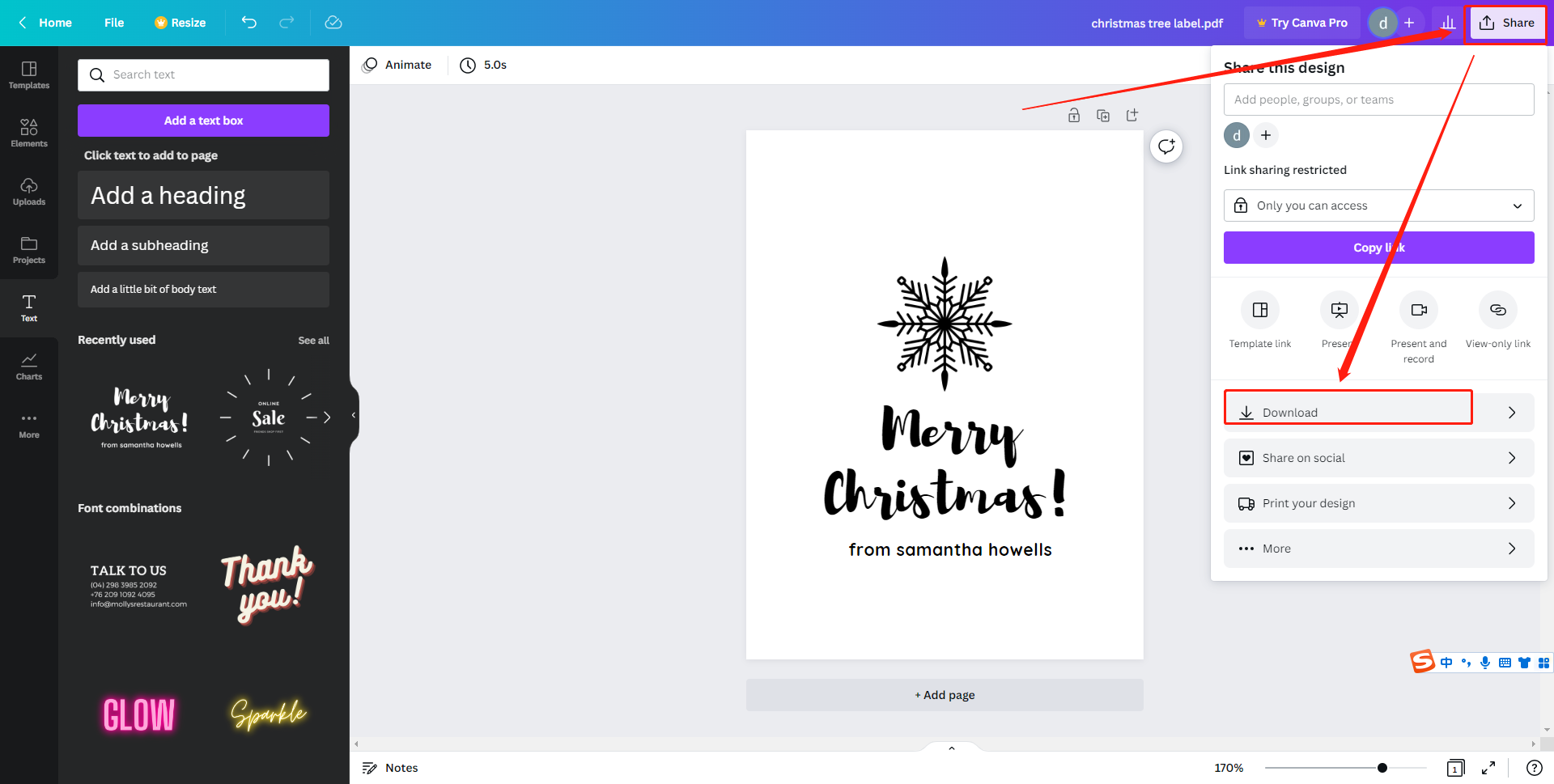1554x784 pixels.
Task: Click the 170% zoom percentage
Action: (1229, 768)
